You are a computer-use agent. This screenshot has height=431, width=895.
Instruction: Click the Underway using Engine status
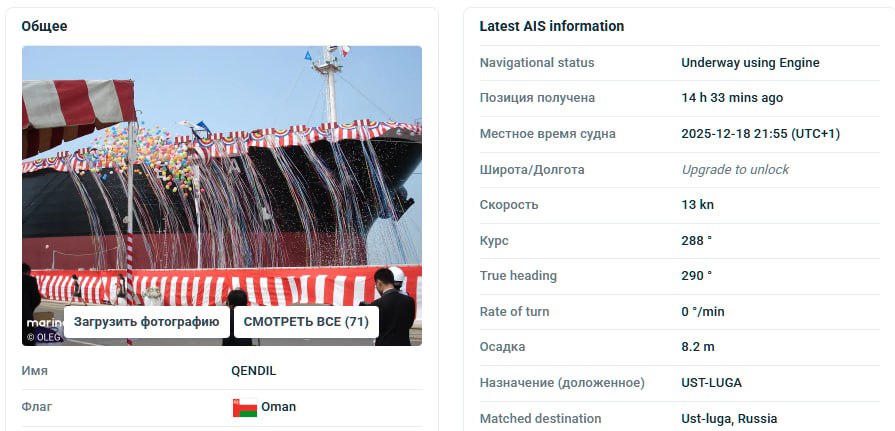[x=750, y=63]
